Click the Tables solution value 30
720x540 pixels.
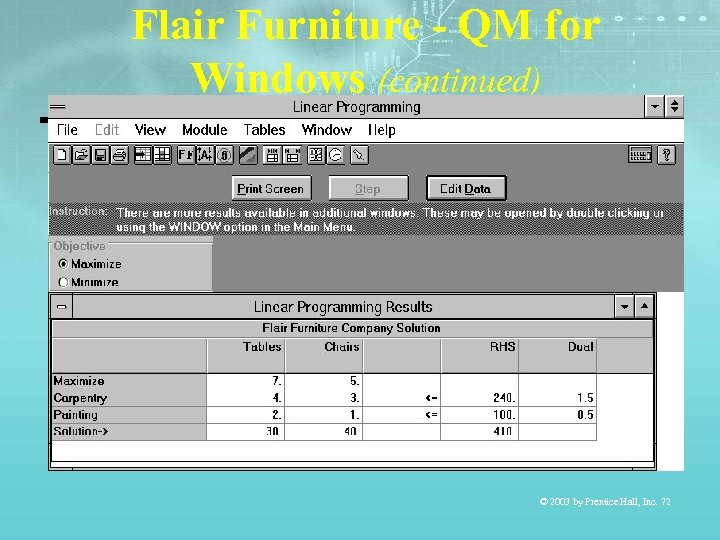(x=246, y=432)
